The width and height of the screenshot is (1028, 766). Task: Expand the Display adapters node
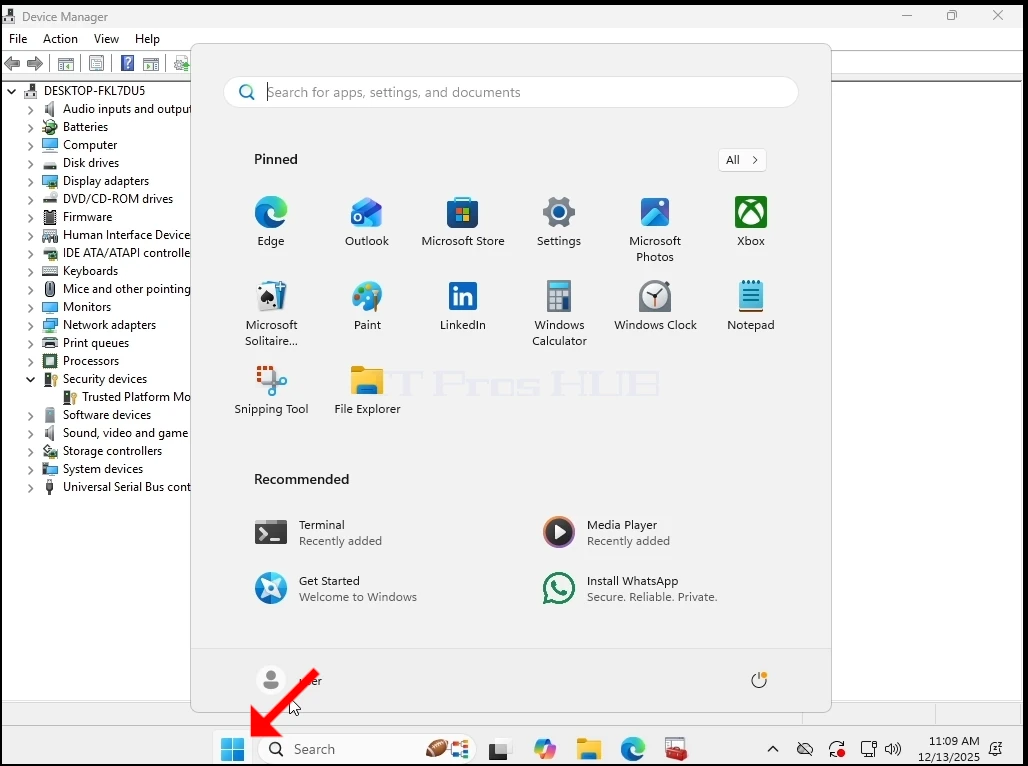coord(30,181)
